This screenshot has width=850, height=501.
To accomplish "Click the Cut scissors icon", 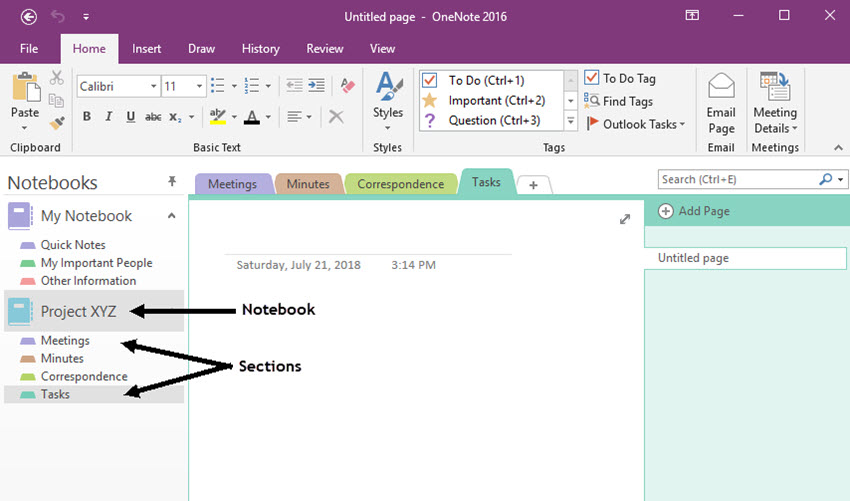I will pos(56,78).
